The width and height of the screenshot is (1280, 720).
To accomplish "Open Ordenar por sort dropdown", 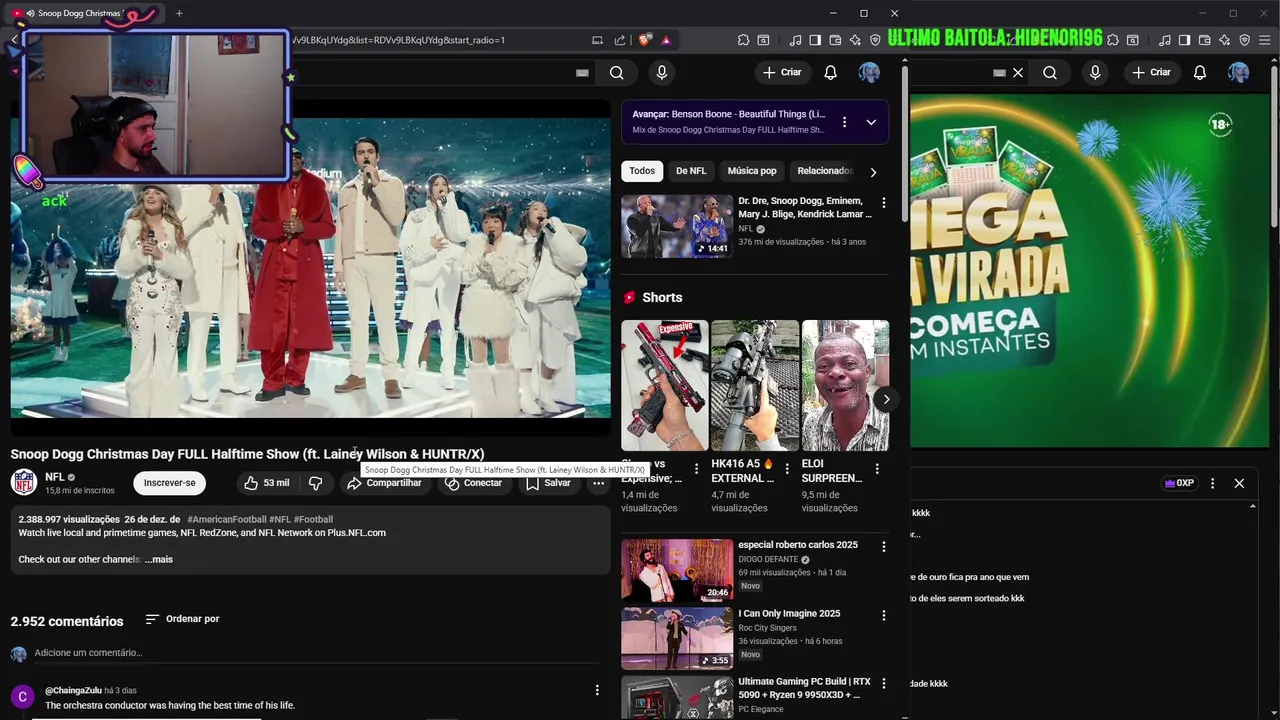I will [x=182, y=619].
